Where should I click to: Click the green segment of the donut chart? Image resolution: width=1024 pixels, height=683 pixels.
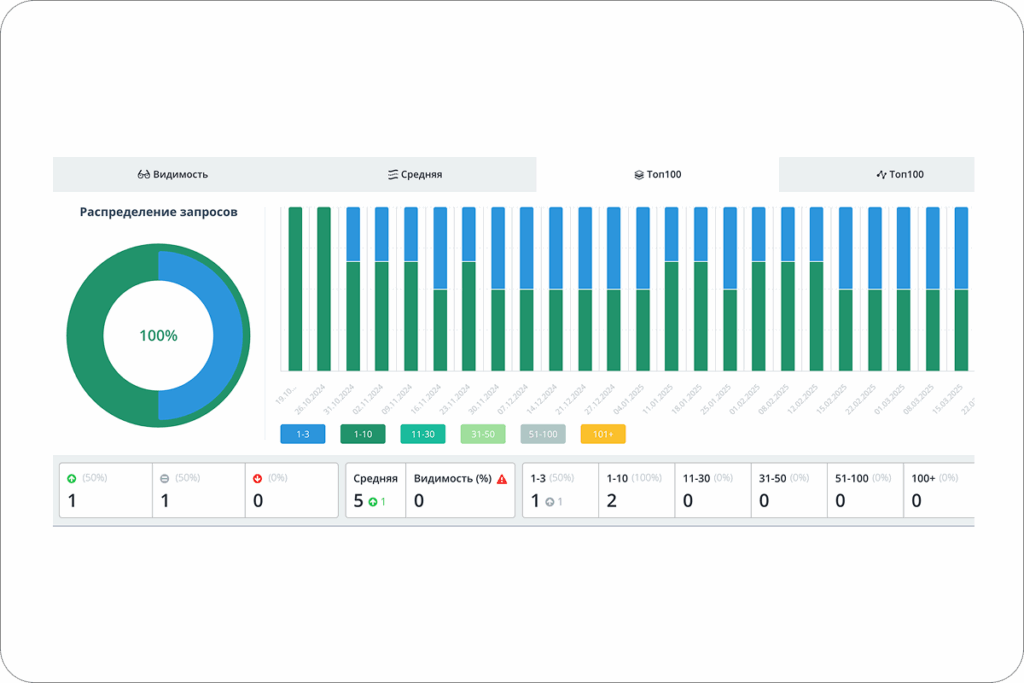85,336
